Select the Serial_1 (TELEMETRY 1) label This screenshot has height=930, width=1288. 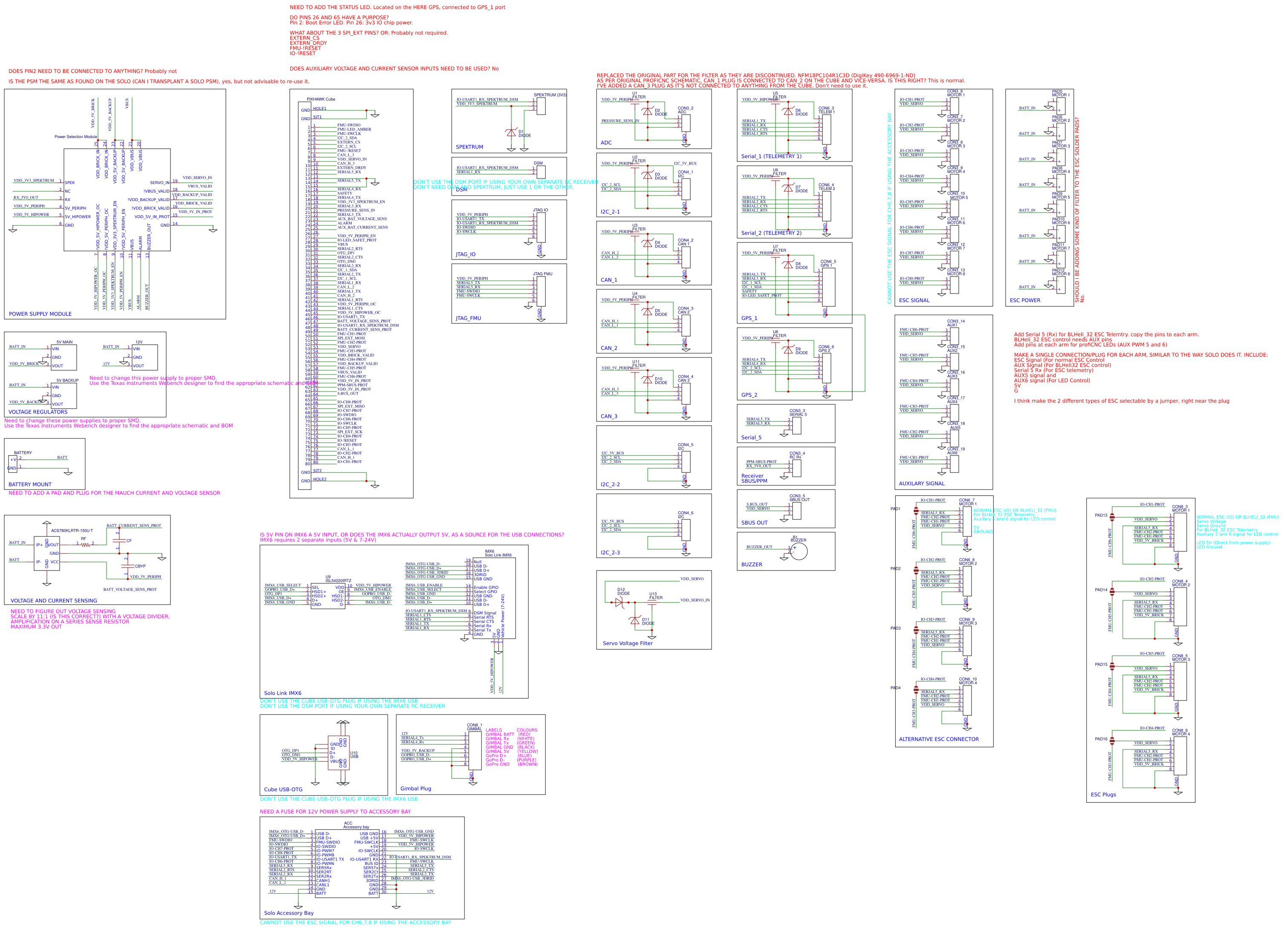point(771,156)
